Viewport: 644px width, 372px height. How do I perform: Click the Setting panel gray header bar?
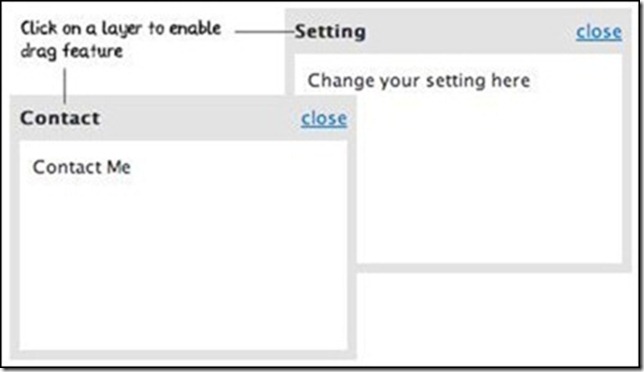tap(458, 32)
